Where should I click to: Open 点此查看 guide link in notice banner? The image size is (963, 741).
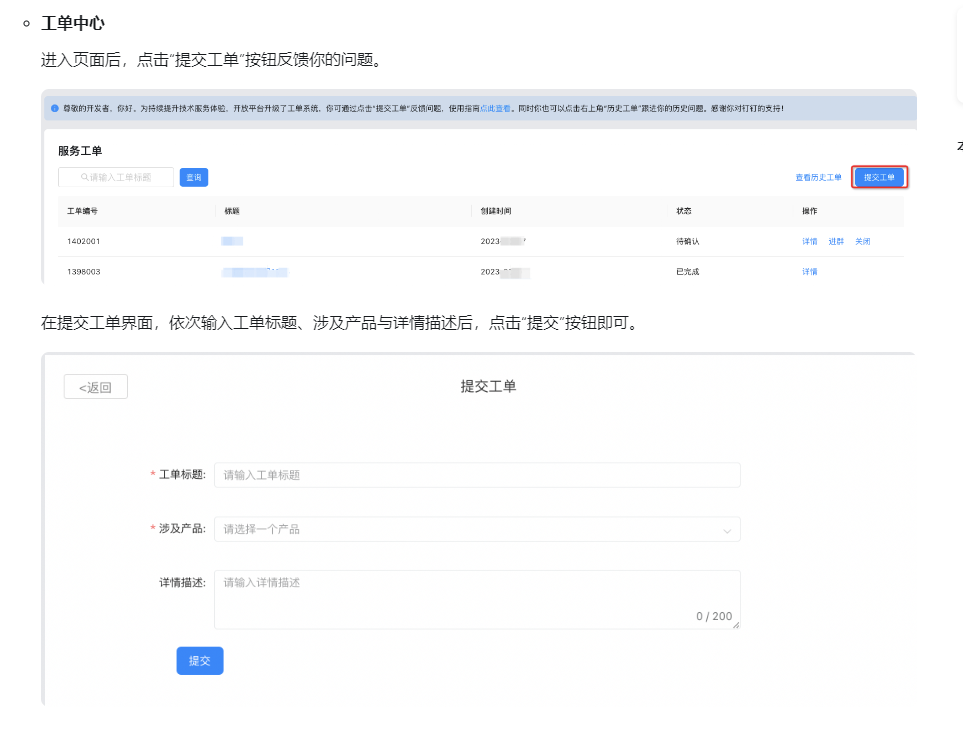point(495,109)
